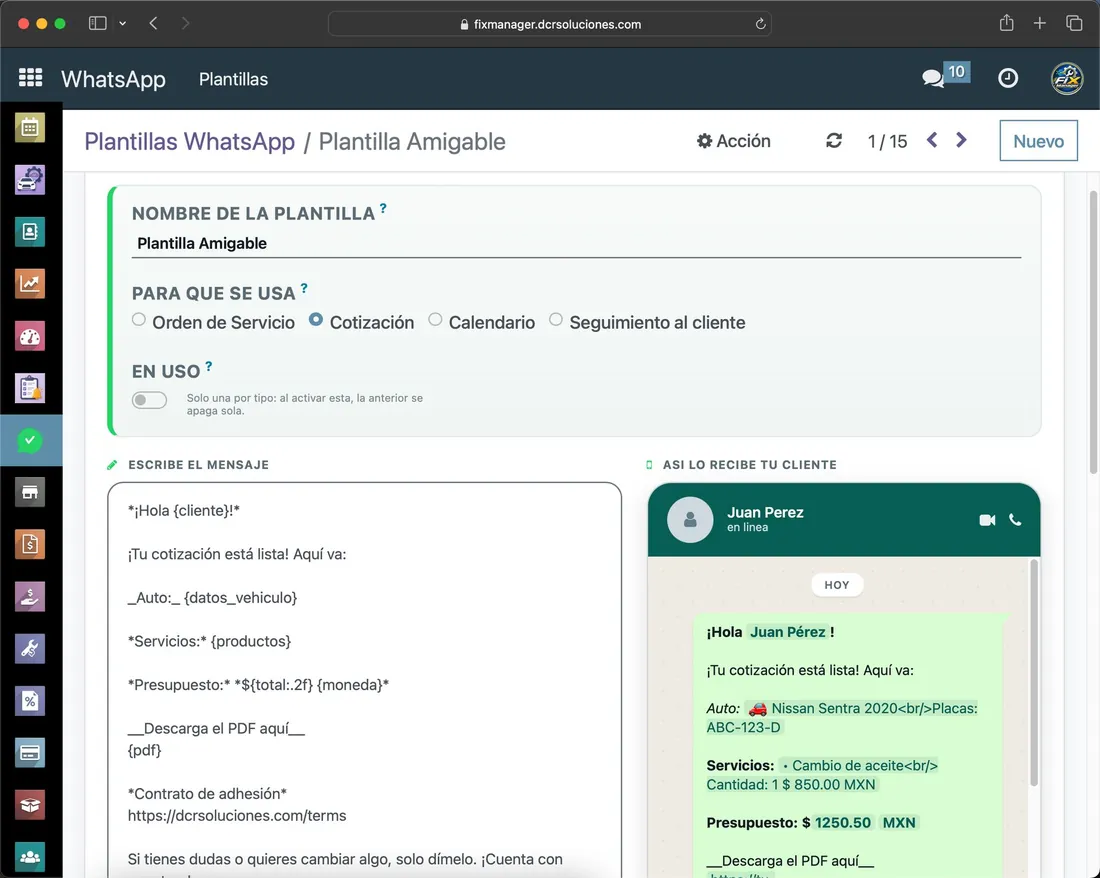Open the credit card app icon
The width and height of the screenshot is (1100, 878).
(x=29, y=753)
